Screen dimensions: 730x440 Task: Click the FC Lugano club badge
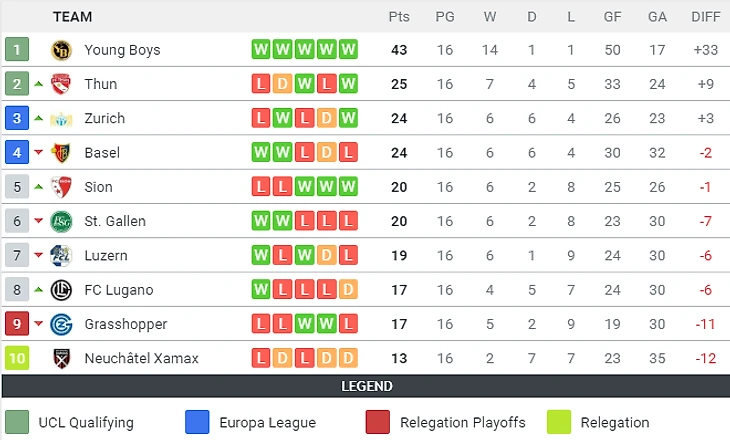[x=61, y=290]
